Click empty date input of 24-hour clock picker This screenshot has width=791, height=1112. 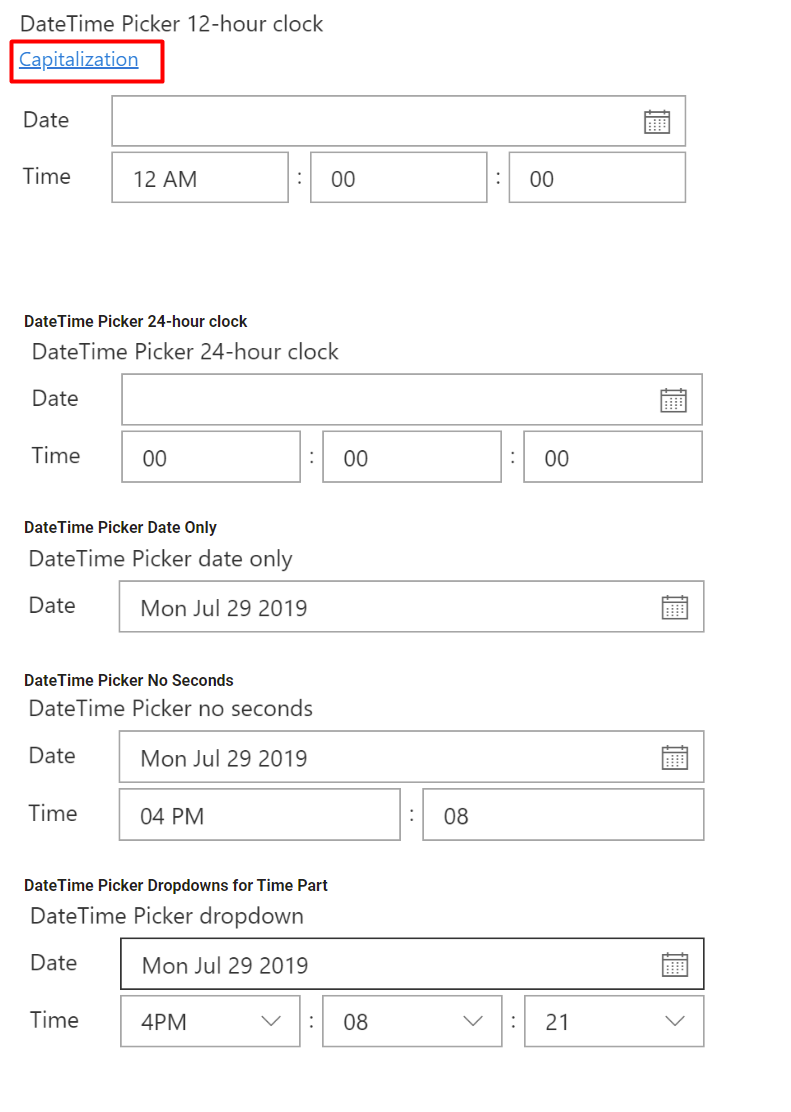(x=390, y=399)
